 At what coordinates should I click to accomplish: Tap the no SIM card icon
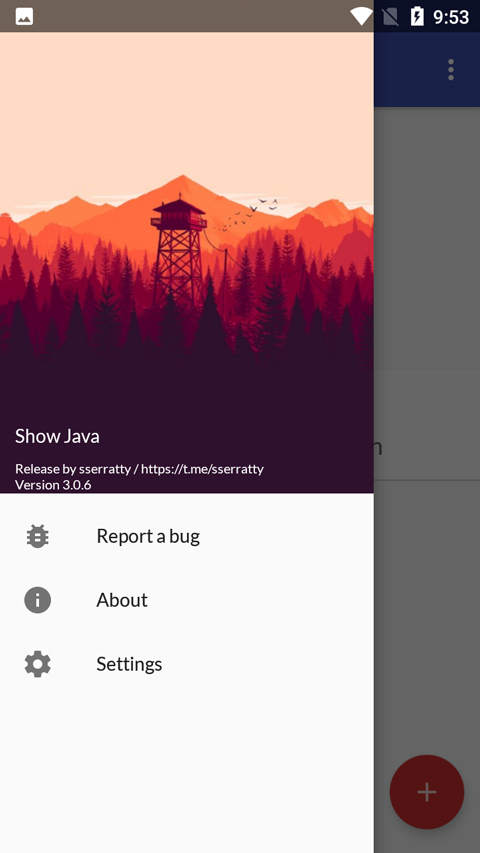[390, 16]
